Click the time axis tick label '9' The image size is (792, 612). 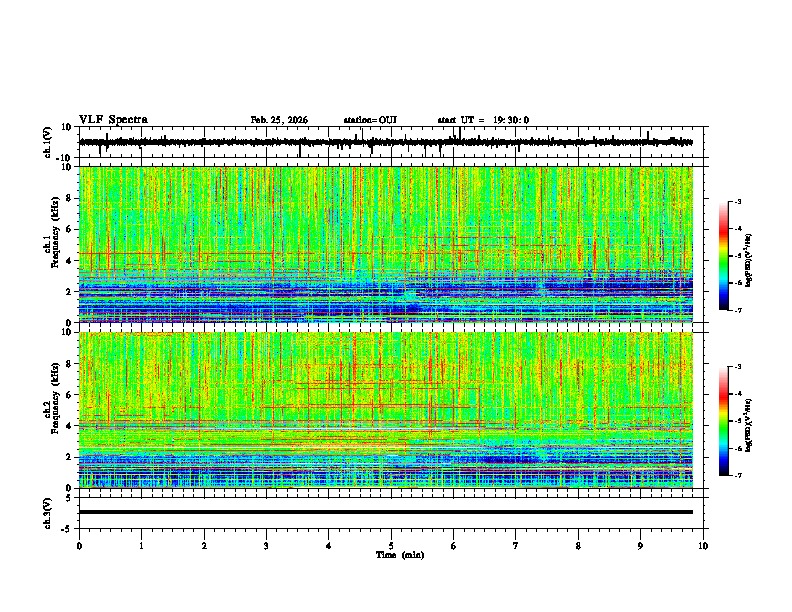[x=640, y=546]
